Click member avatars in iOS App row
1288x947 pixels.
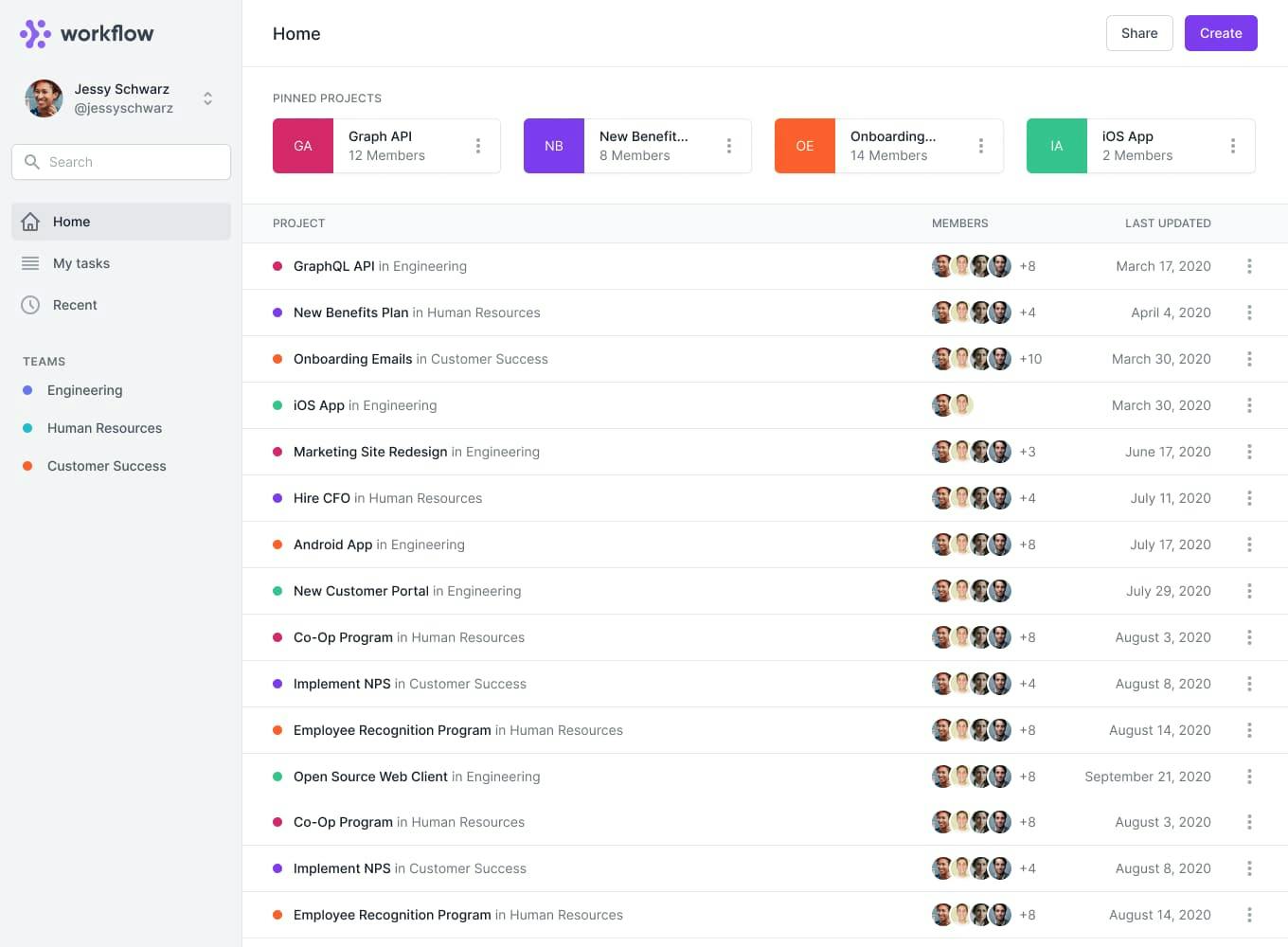pyautogui.click(x=953, y=405)
